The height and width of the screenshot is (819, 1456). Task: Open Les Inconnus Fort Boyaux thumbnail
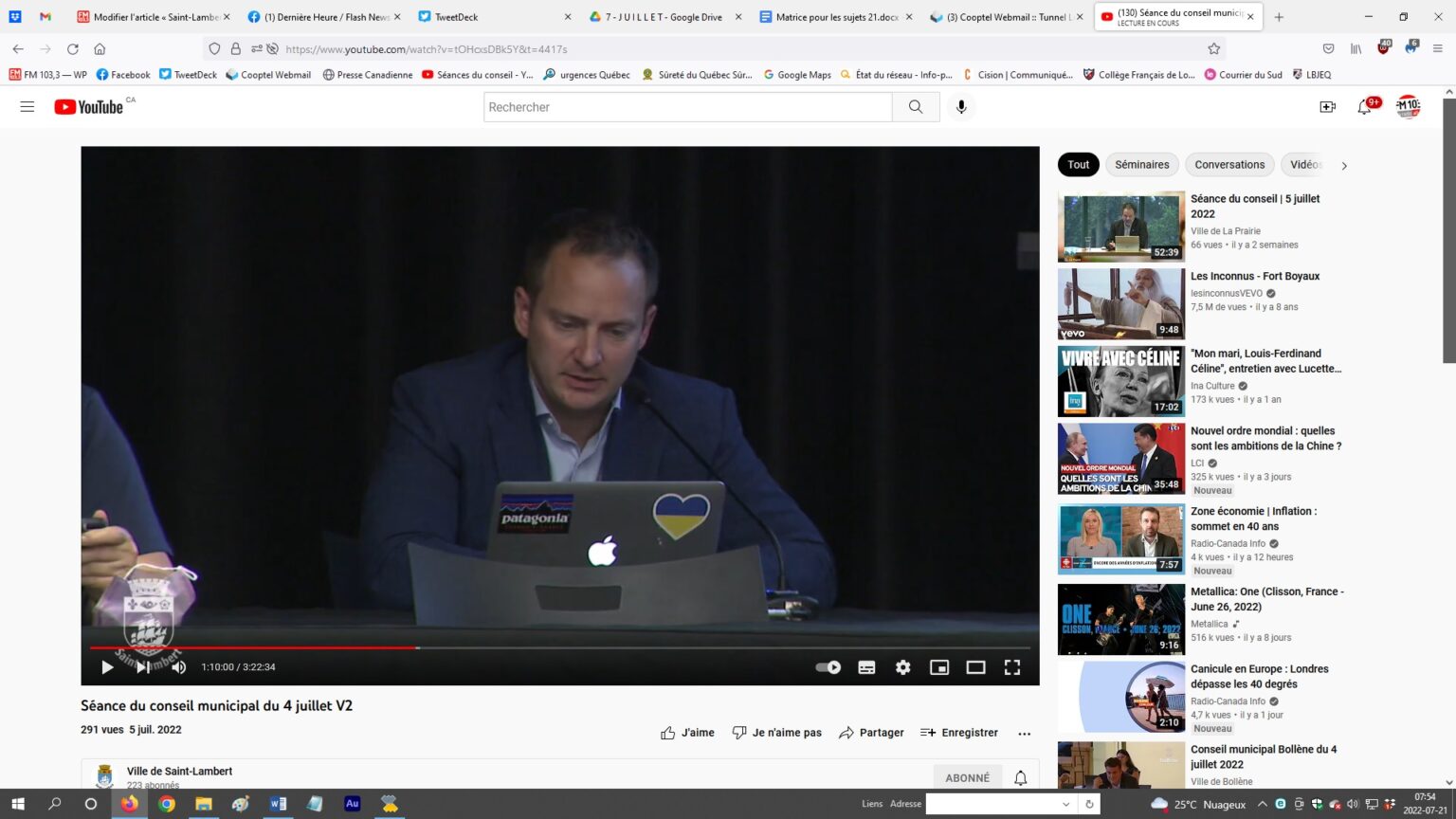coord(1120,304)
